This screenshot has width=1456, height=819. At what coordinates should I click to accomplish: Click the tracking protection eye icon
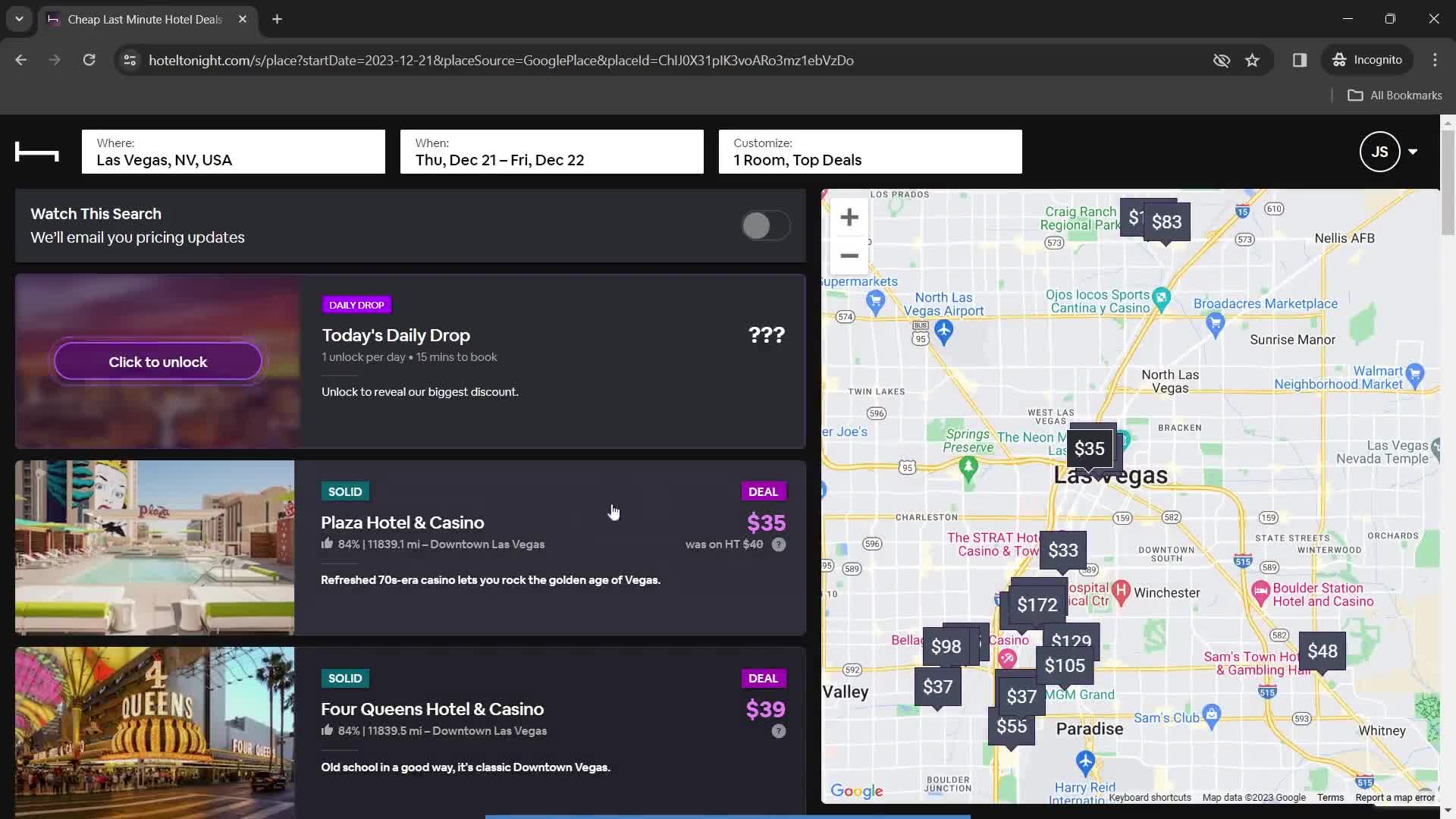1221,60
